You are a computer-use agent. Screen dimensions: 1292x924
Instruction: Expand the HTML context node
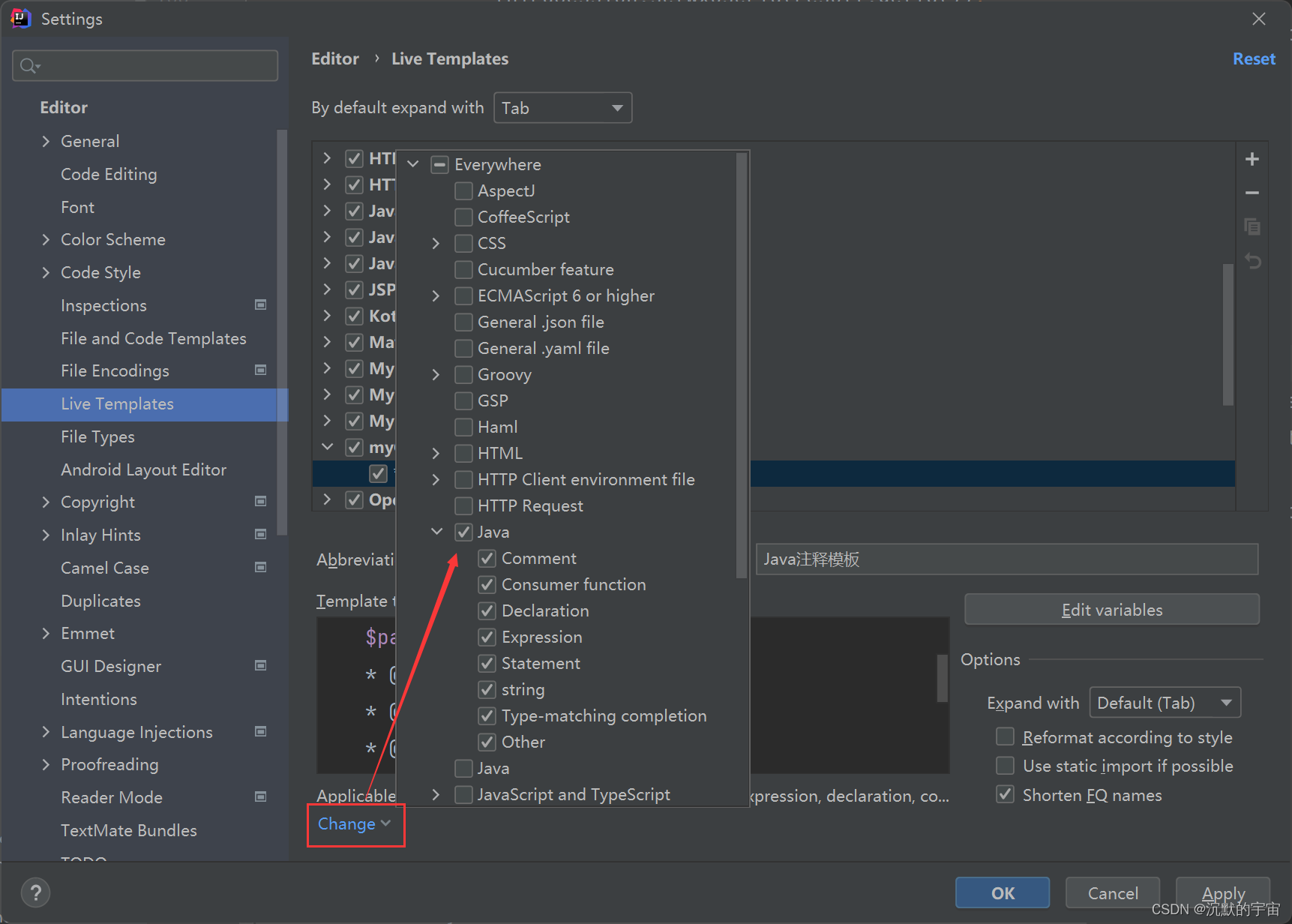click(436, 453)
